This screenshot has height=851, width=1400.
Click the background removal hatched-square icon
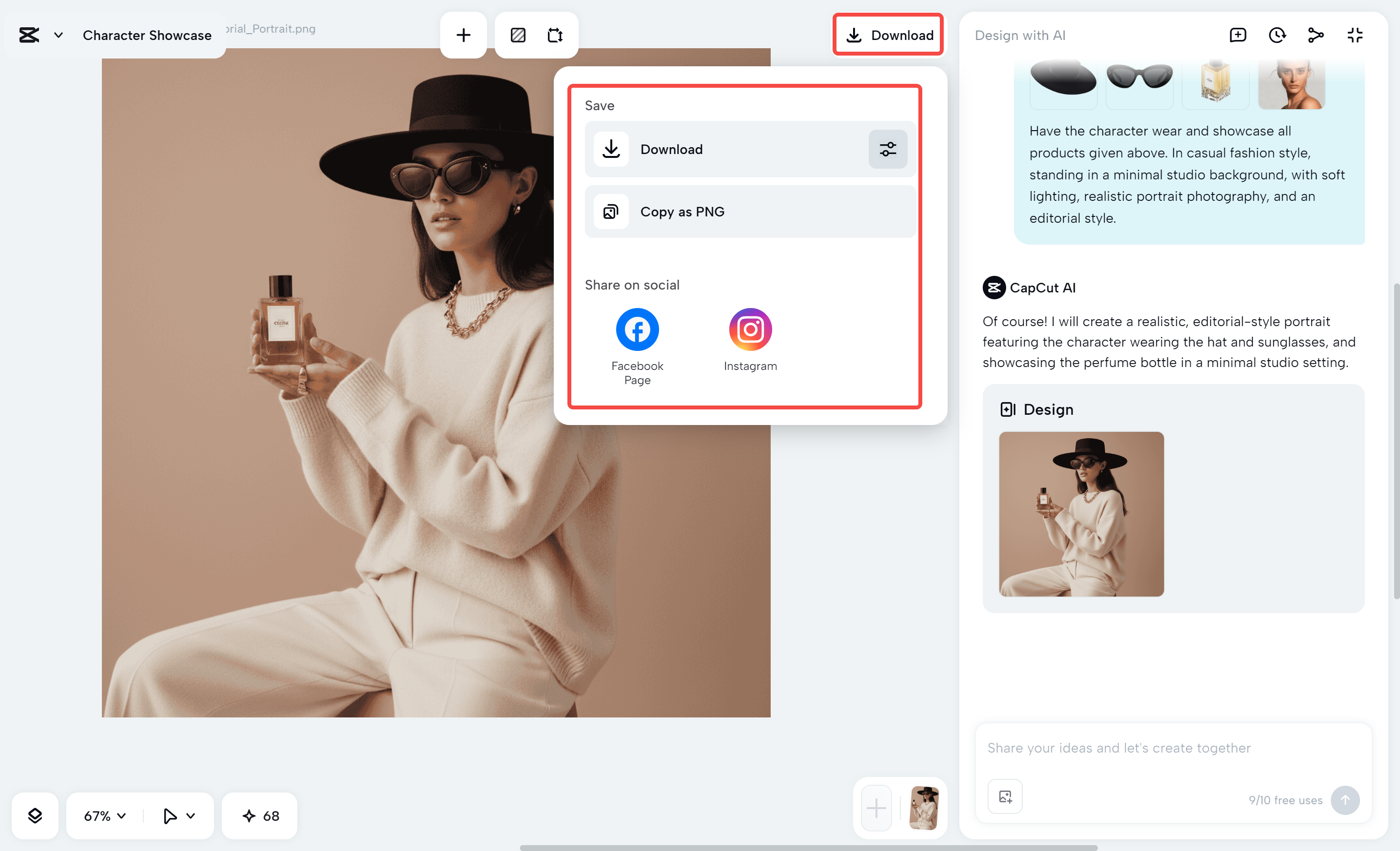coord(518,35)
